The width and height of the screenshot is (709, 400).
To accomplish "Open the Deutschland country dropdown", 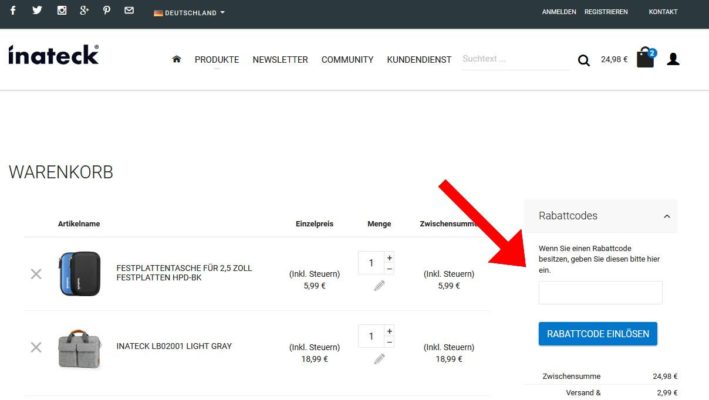I will pyautogui.click(x=189, y=13).
